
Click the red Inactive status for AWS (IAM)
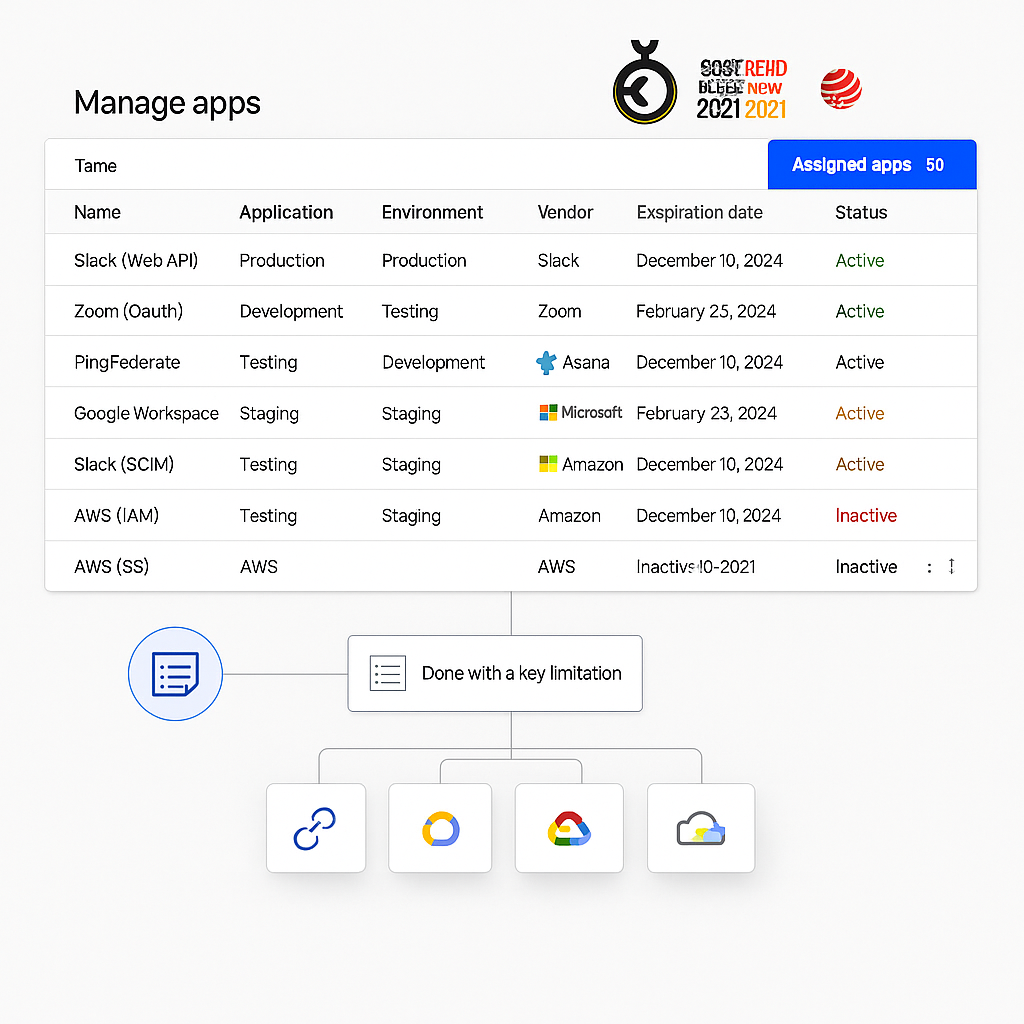click(x=866, y=515)
